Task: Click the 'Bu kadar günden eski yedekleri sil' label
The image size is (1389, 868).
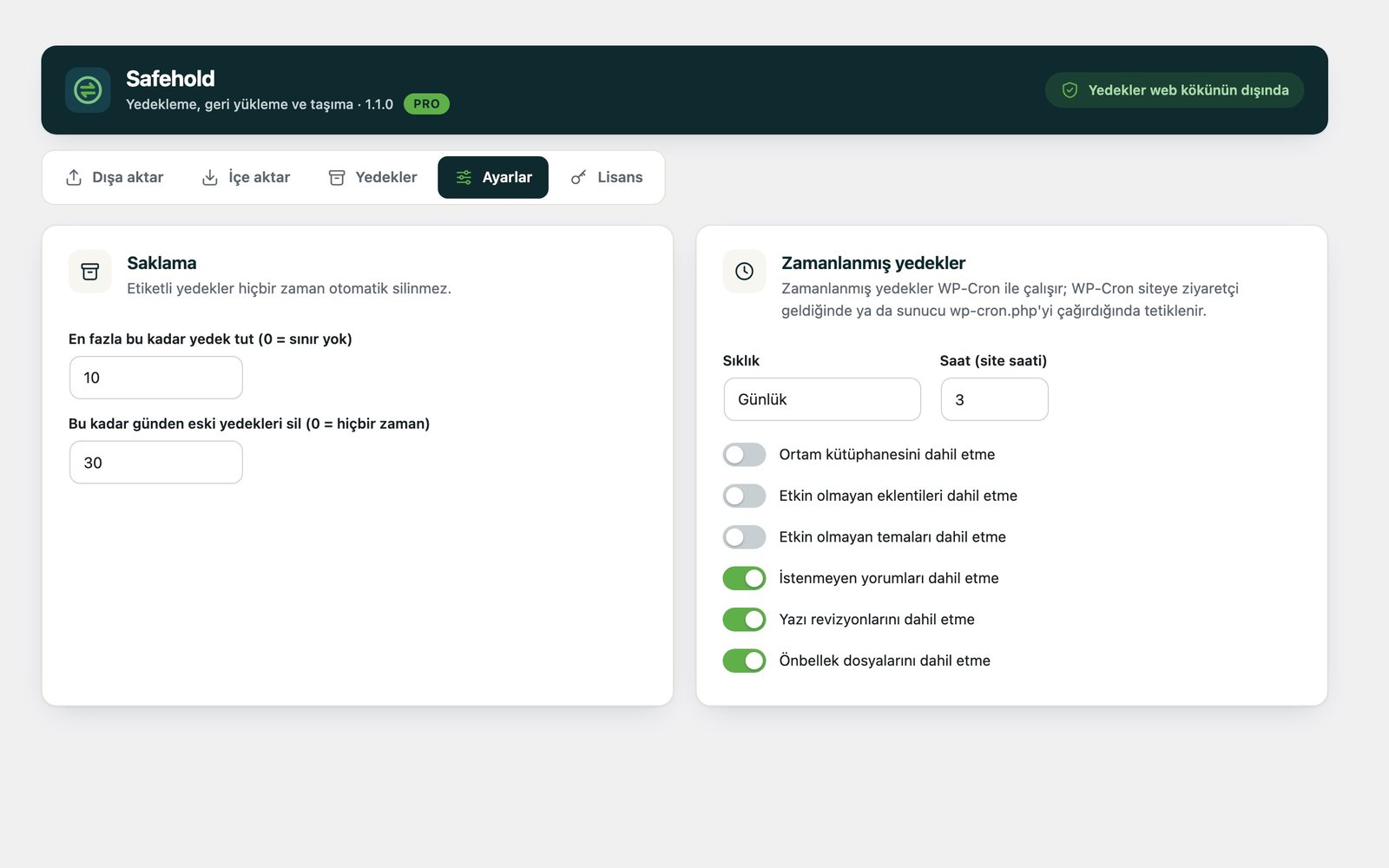Action: 249,424
